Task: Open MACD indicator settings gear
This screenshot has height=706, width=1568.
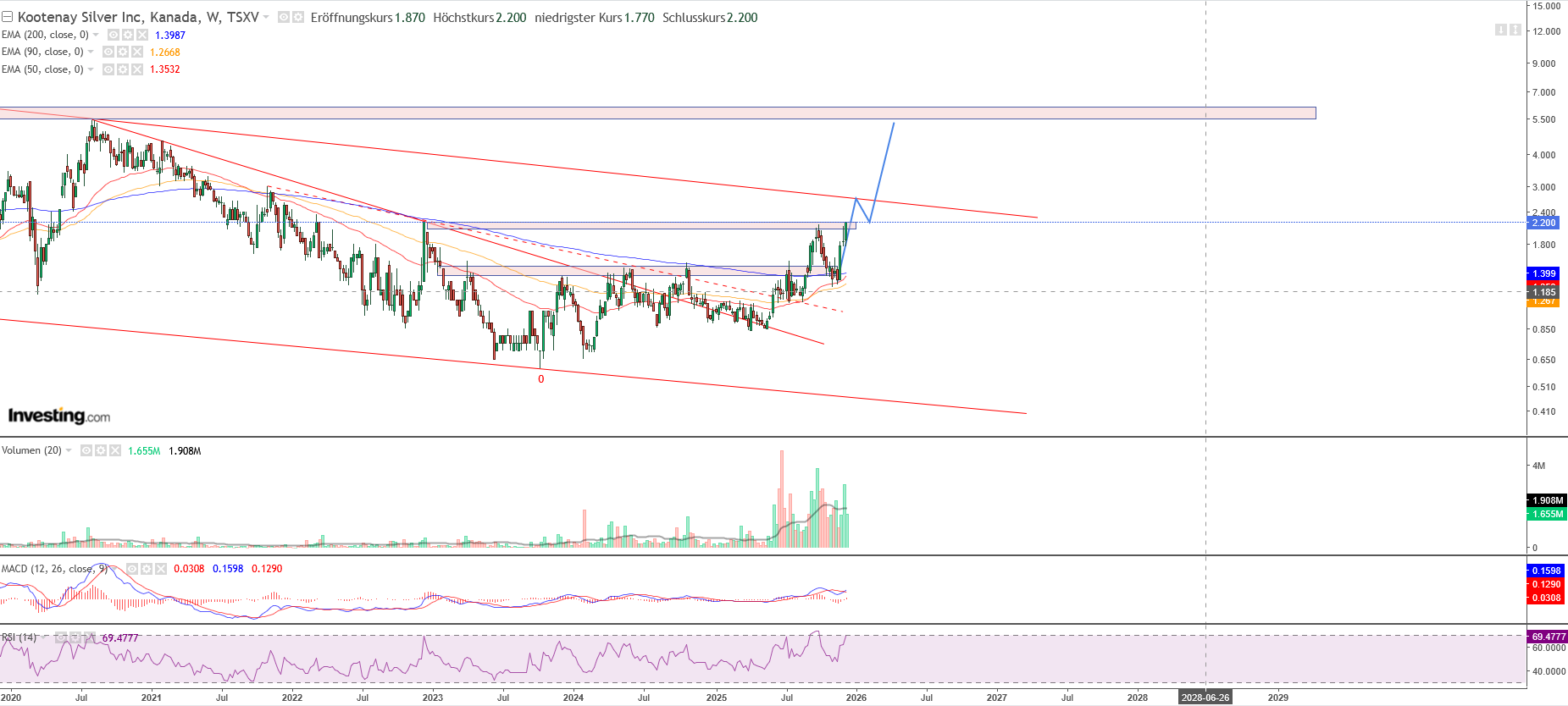Action: coord(147,569)
